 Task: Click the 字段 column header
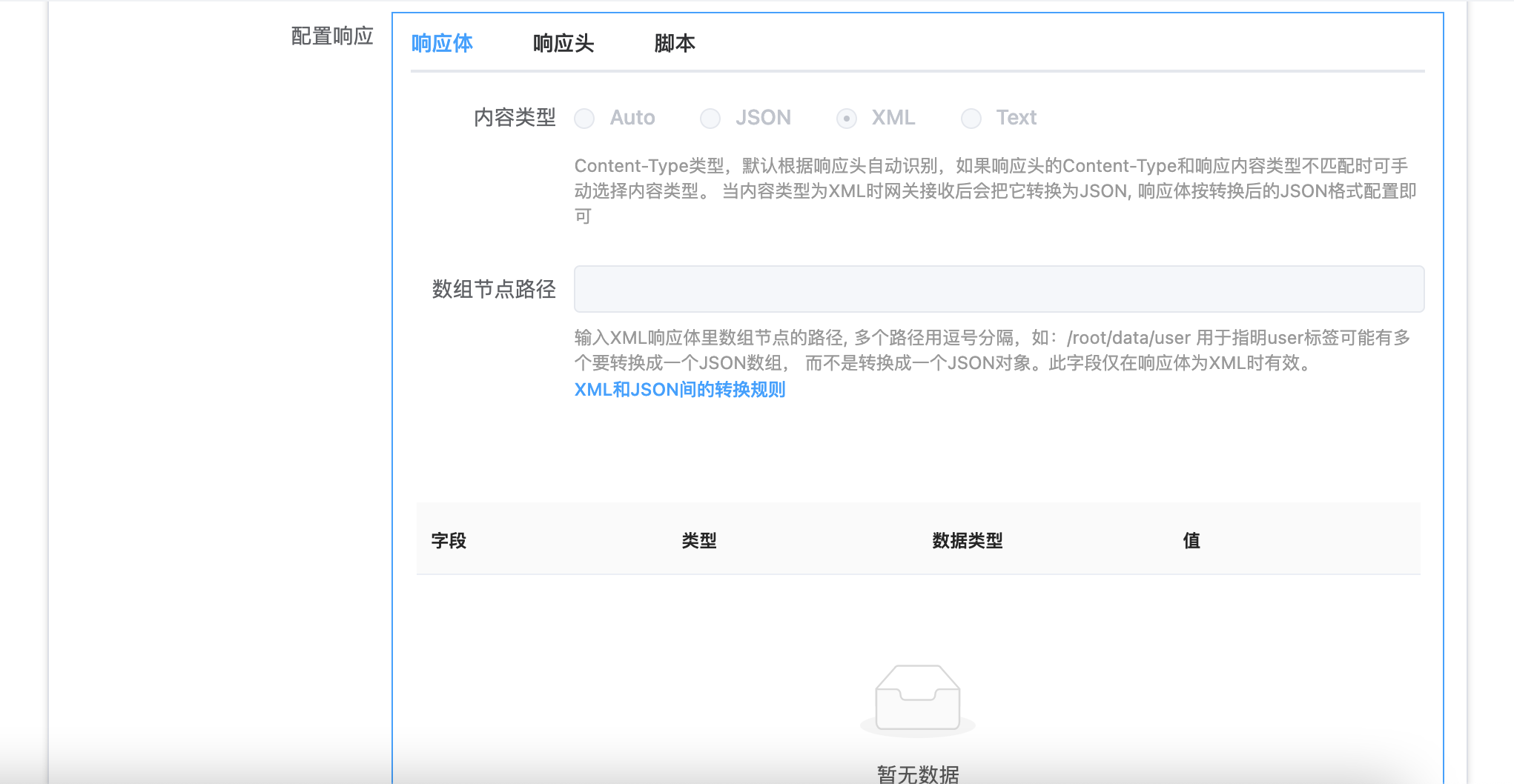pos(449,541)
